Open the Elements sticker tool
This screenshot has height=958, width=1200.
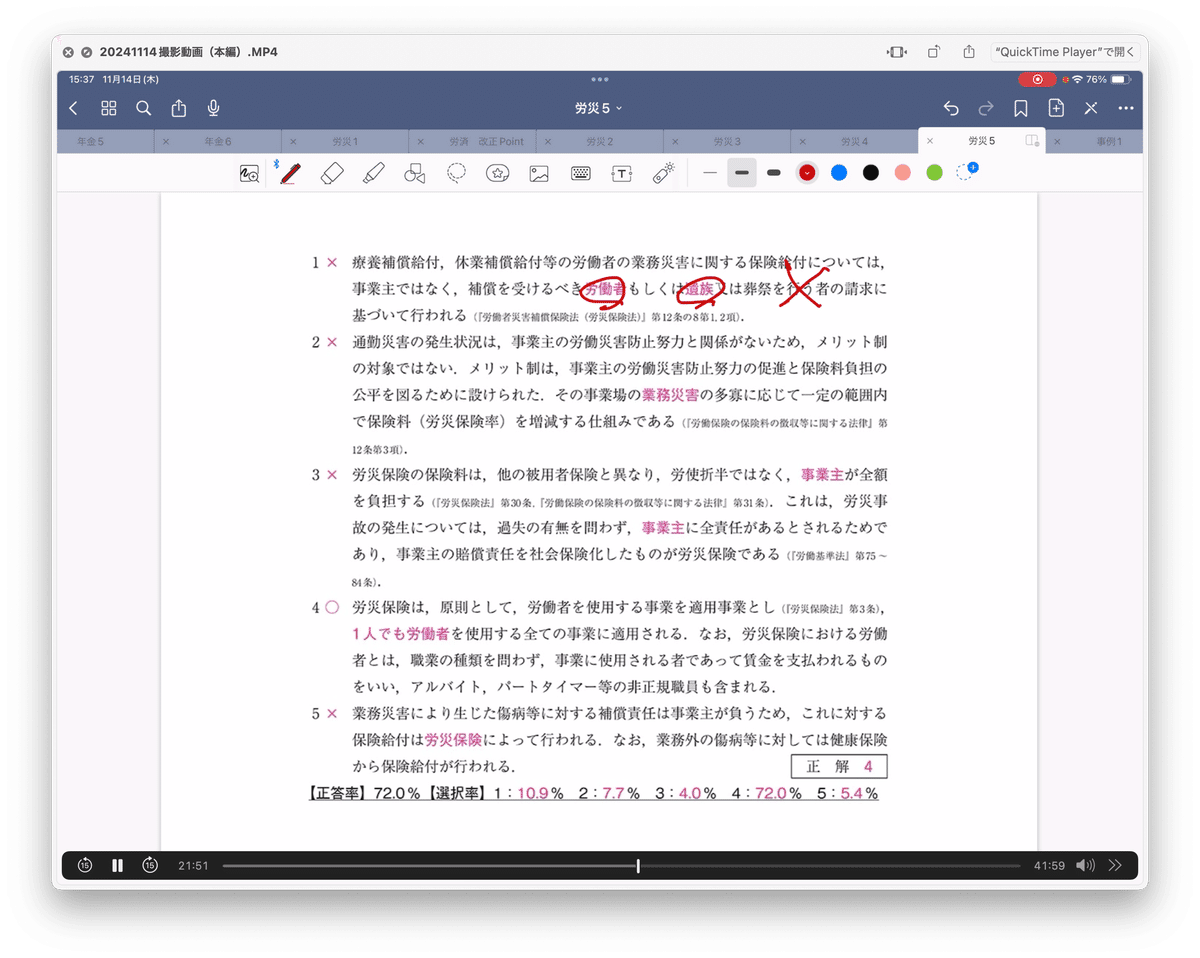498,173
